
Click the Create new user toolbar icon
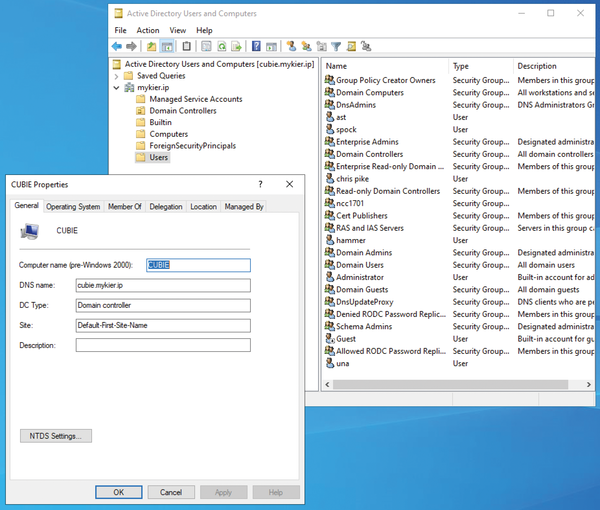coord(291,47)
